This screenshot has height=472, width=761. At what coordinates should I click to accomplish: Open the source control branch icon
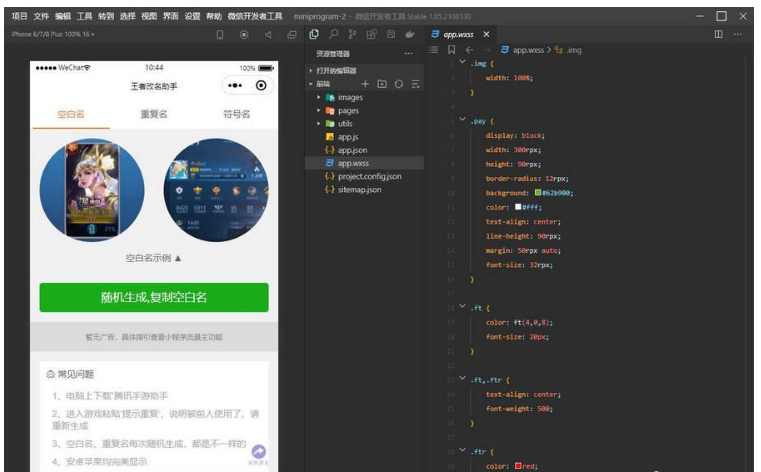[352, 34]
